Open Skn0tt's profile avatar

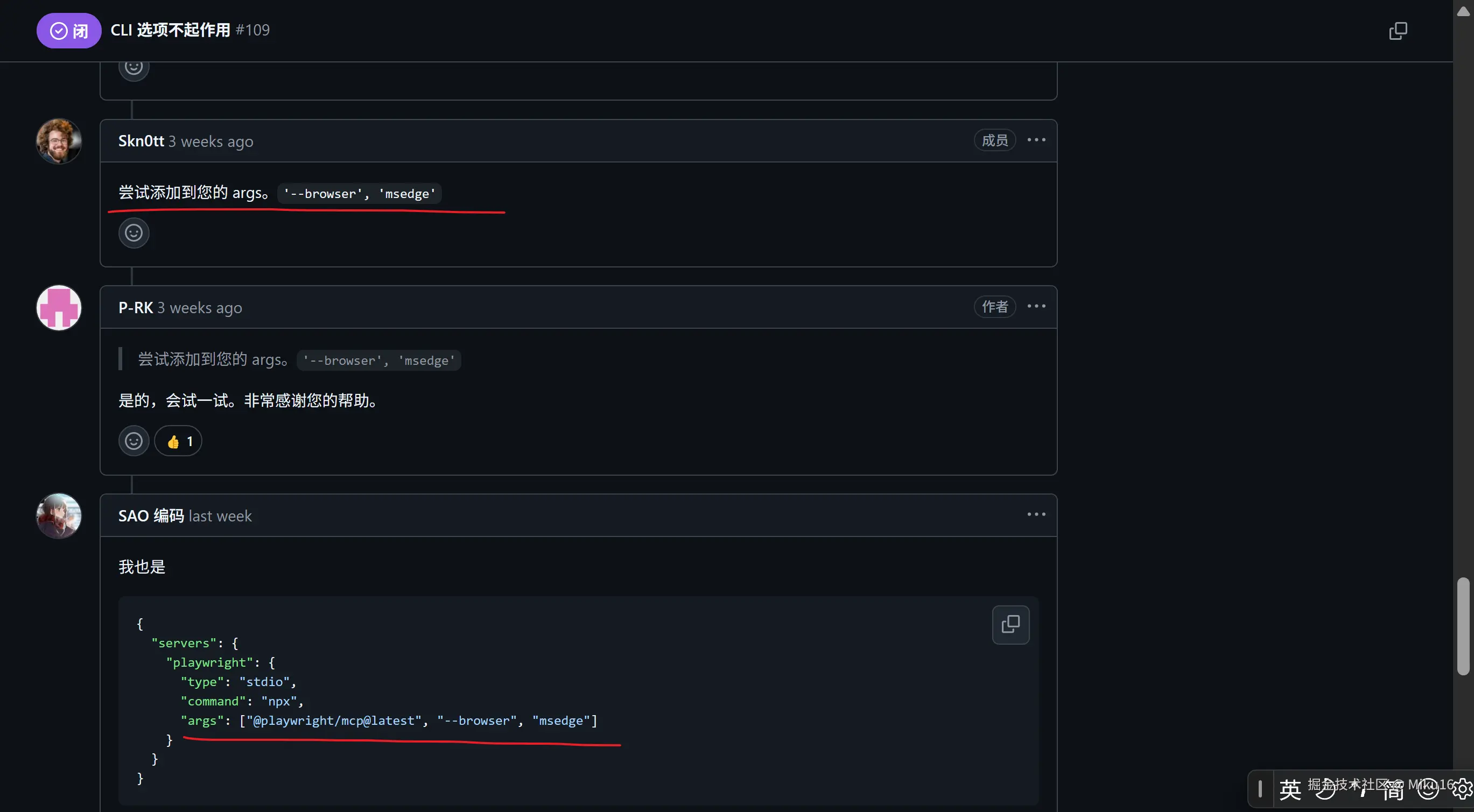(59, 141)
